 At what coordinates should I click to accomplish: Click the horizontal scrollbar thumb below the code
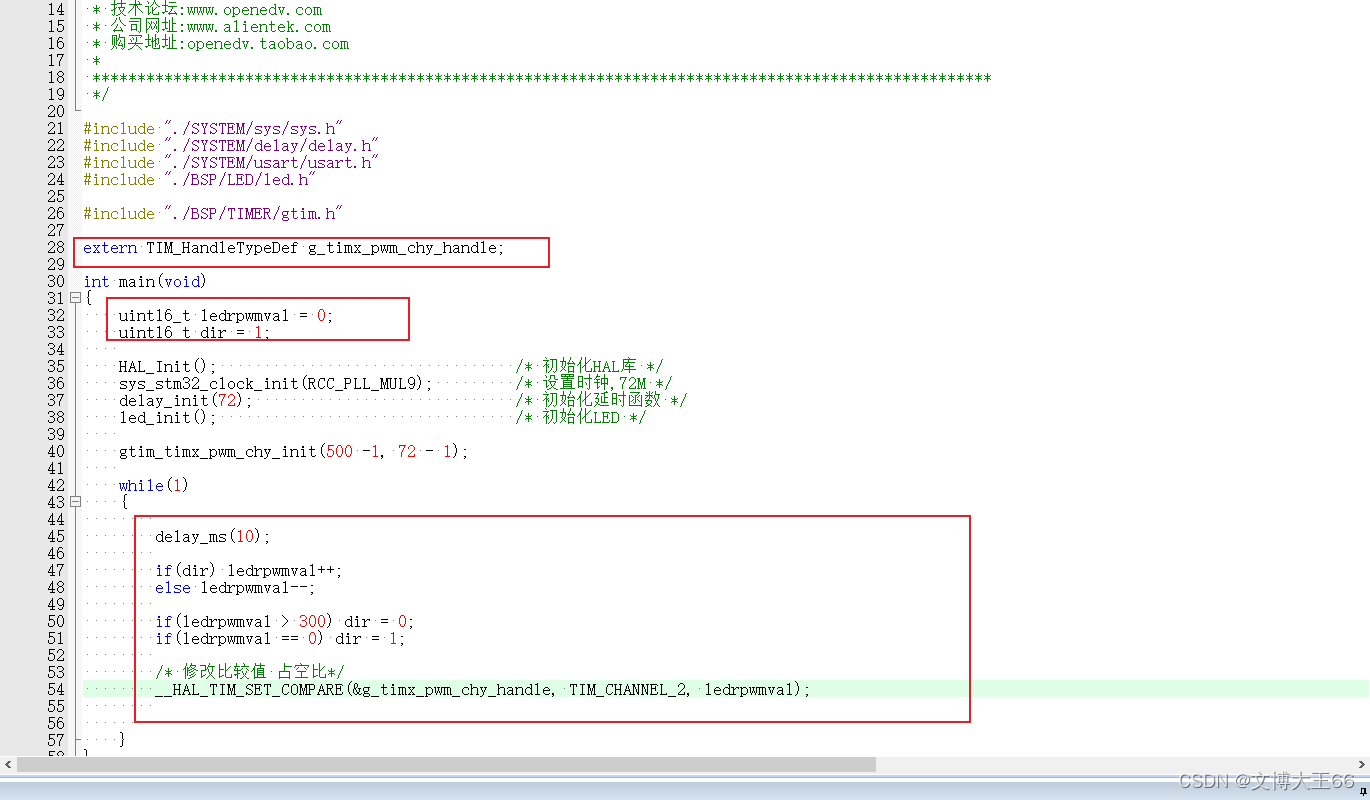[x=446, y=764]
